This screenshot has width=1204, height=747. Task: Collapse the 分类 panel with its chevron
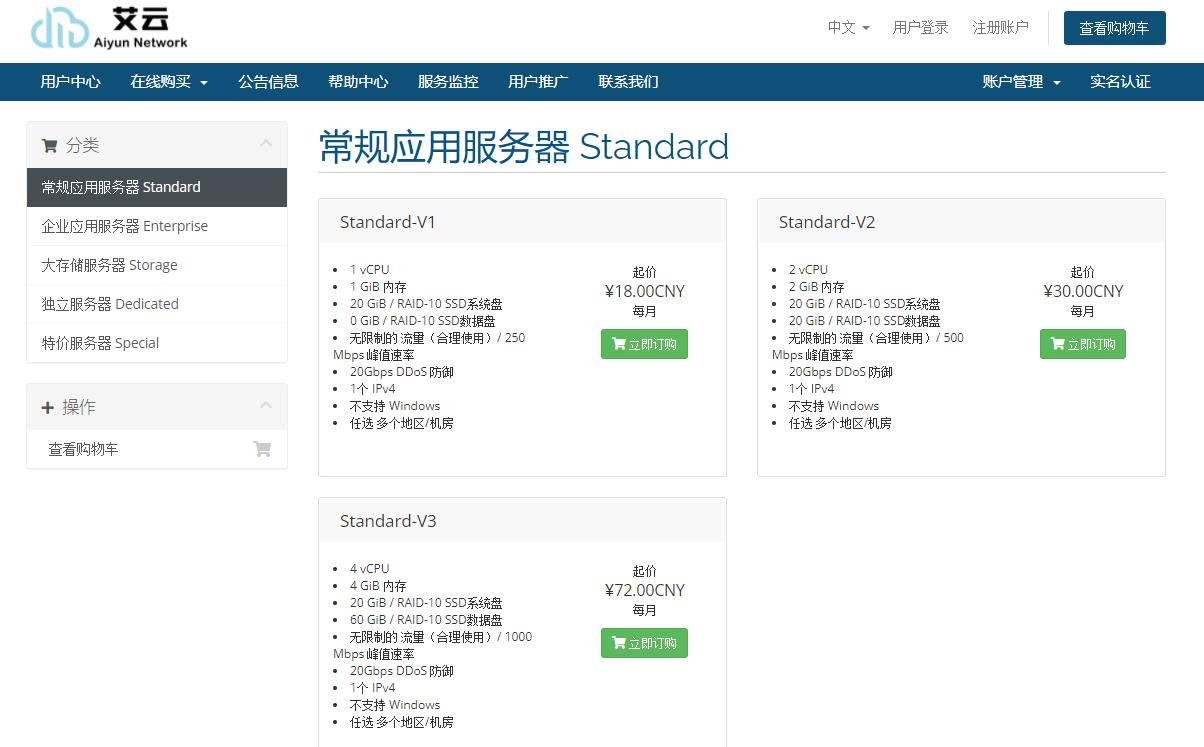[x=266, y=144]
